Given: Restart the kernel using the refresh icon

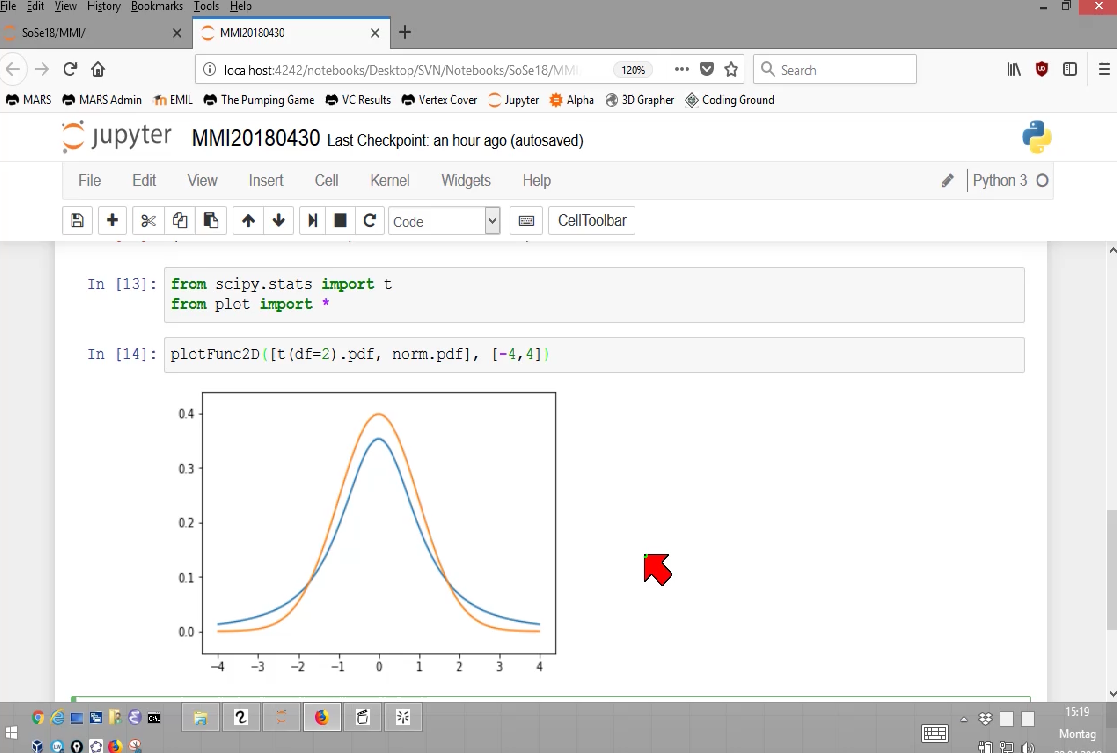Looking at the screenshot, I should pyautogui.click(x=369, y=221).
